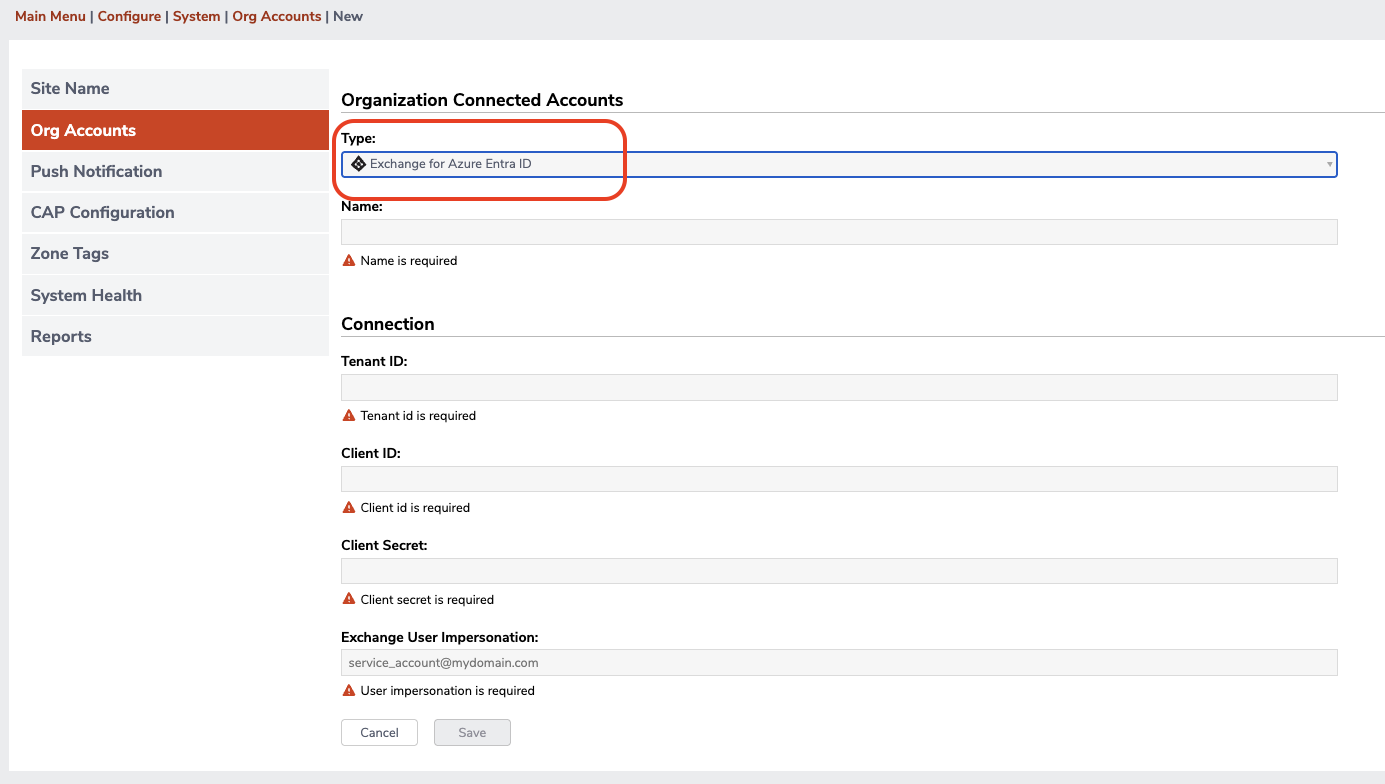This screenshot has width=1385, height=784.
Task: Open the Reports section
Action: point(175,336)
